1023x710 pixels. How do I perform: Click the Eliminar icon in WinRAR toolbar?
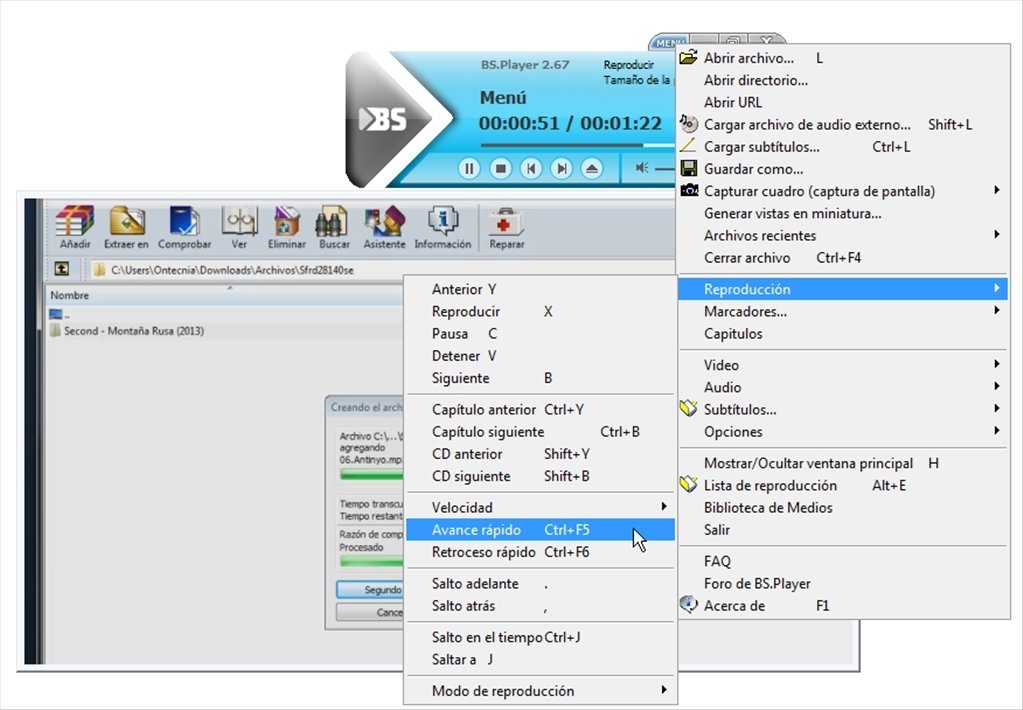pyautogui.click(x=286, y=226)
